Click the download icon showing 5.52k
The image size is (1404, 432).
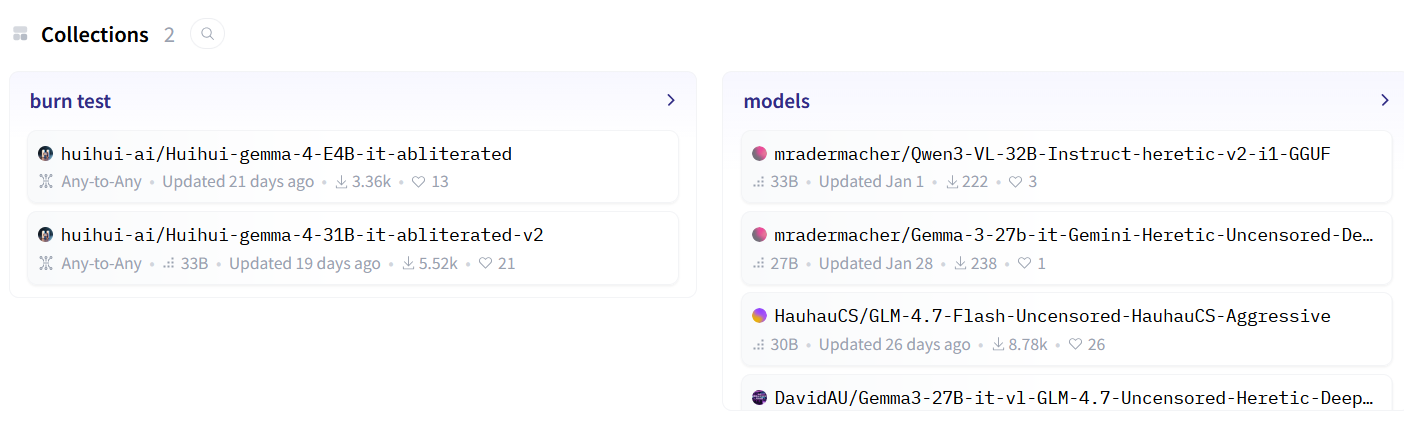pyautogui.click(x=408, y=264)
